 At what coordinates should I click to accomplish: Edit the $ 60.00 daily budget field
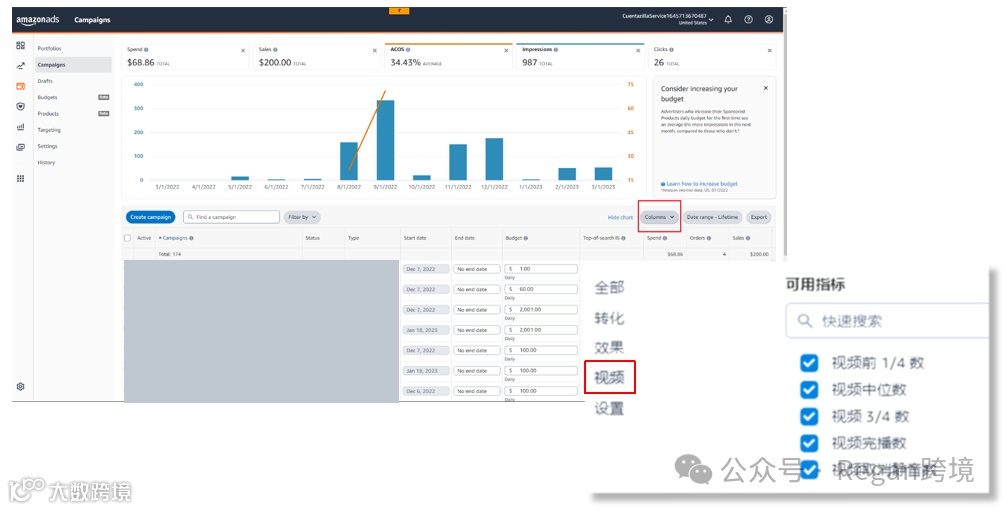pyautogui.click(x=541, y=289)
